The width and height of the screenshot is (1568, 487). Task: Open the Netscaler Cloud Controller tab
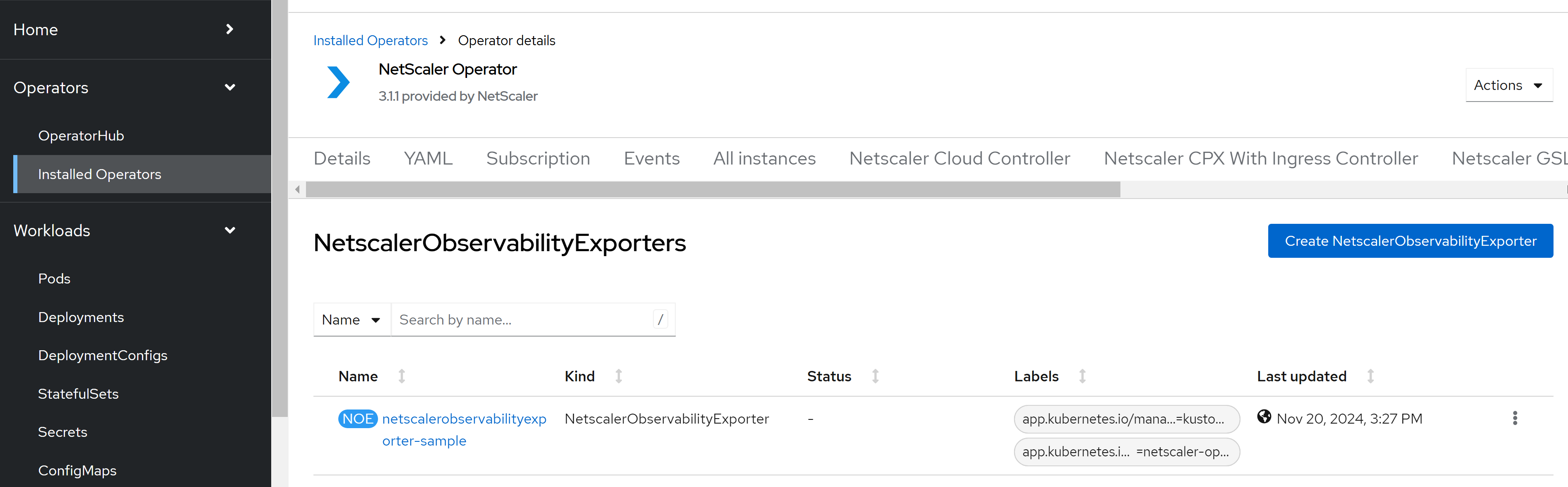pos(959,158)
